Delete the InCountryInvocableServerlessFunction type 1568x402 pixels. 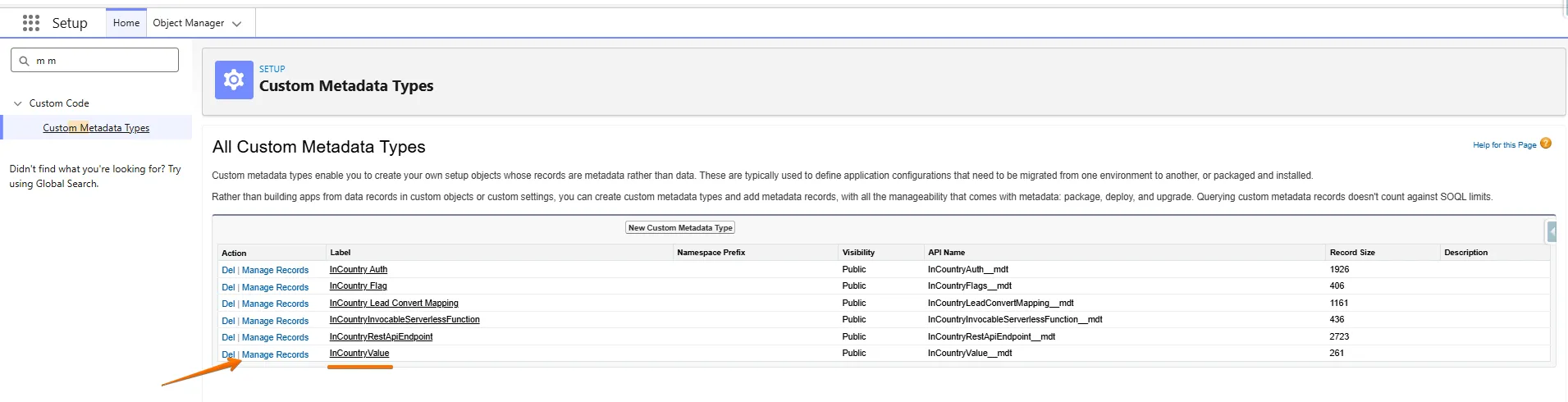tap(227, 321)
